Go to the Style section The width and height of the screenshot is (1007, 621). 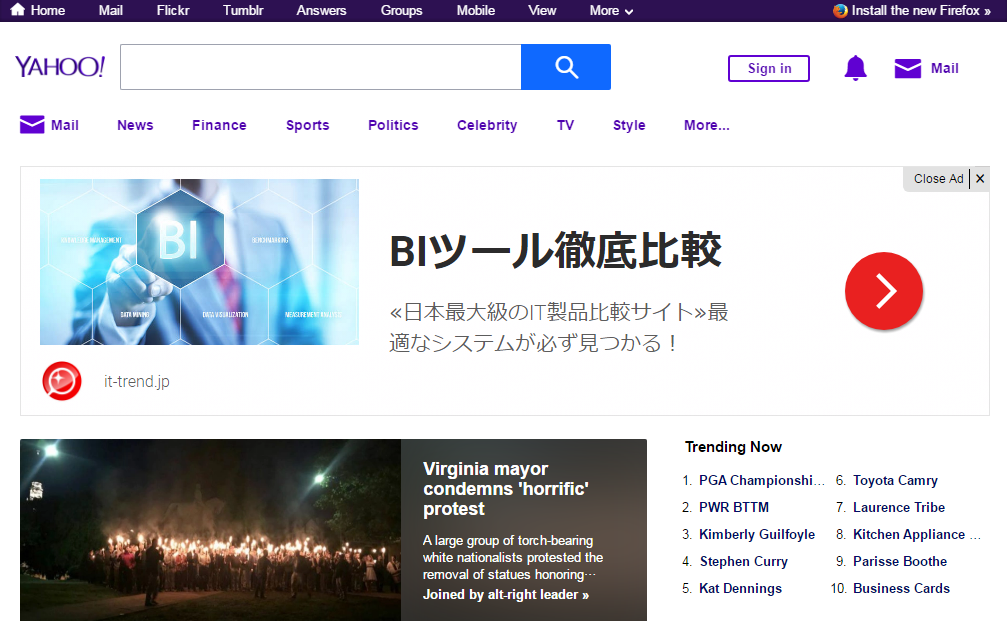pyautogui.click(x=629, y=125)
